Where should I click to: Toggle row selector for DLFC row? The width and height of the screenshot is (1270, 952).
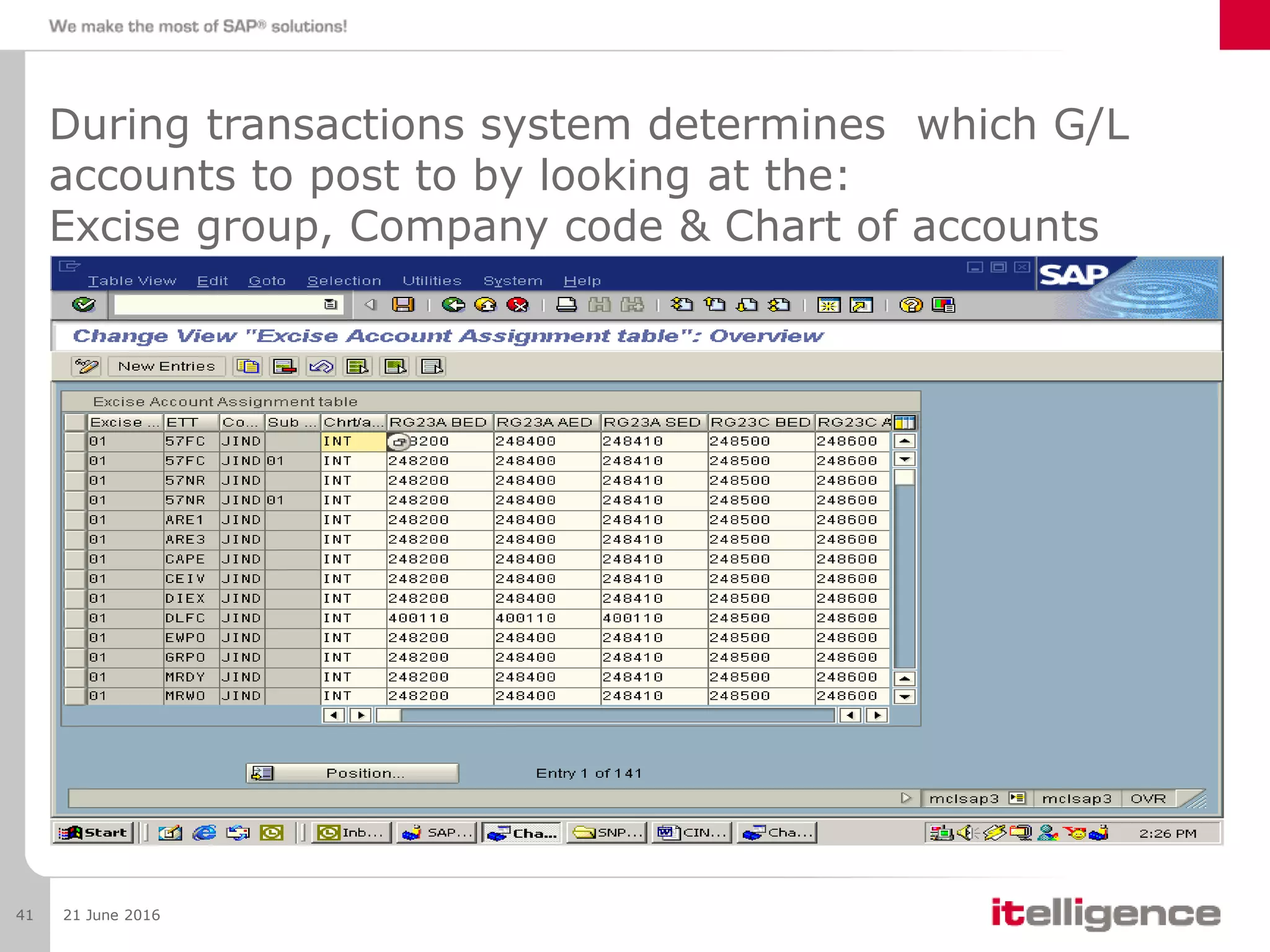75,618
